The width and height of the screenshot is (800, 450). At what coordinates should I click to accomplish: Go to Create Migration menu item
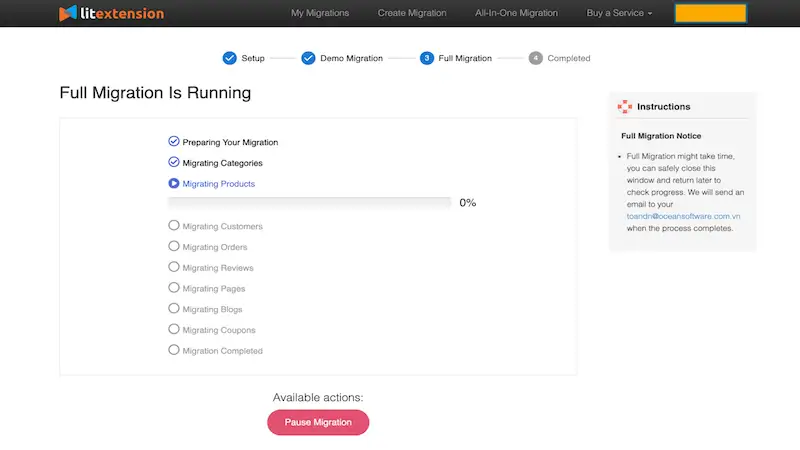pos(412,13)
